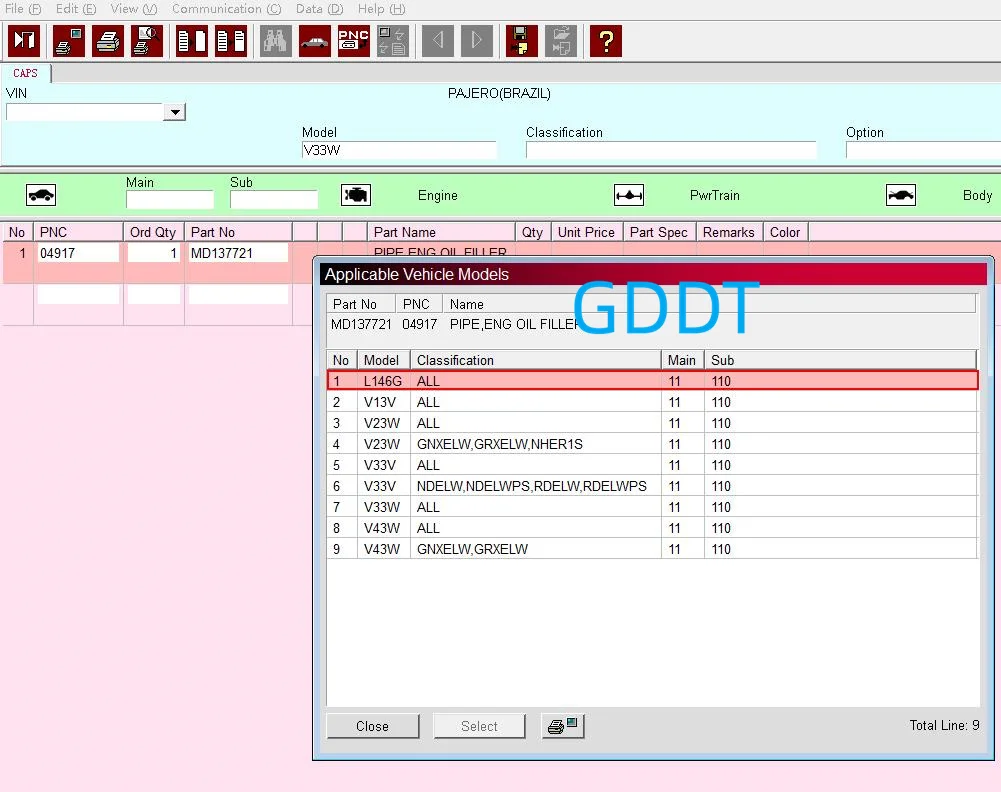Click the Body group car icon
This screenshot has height=792, width=1001.
901,195
